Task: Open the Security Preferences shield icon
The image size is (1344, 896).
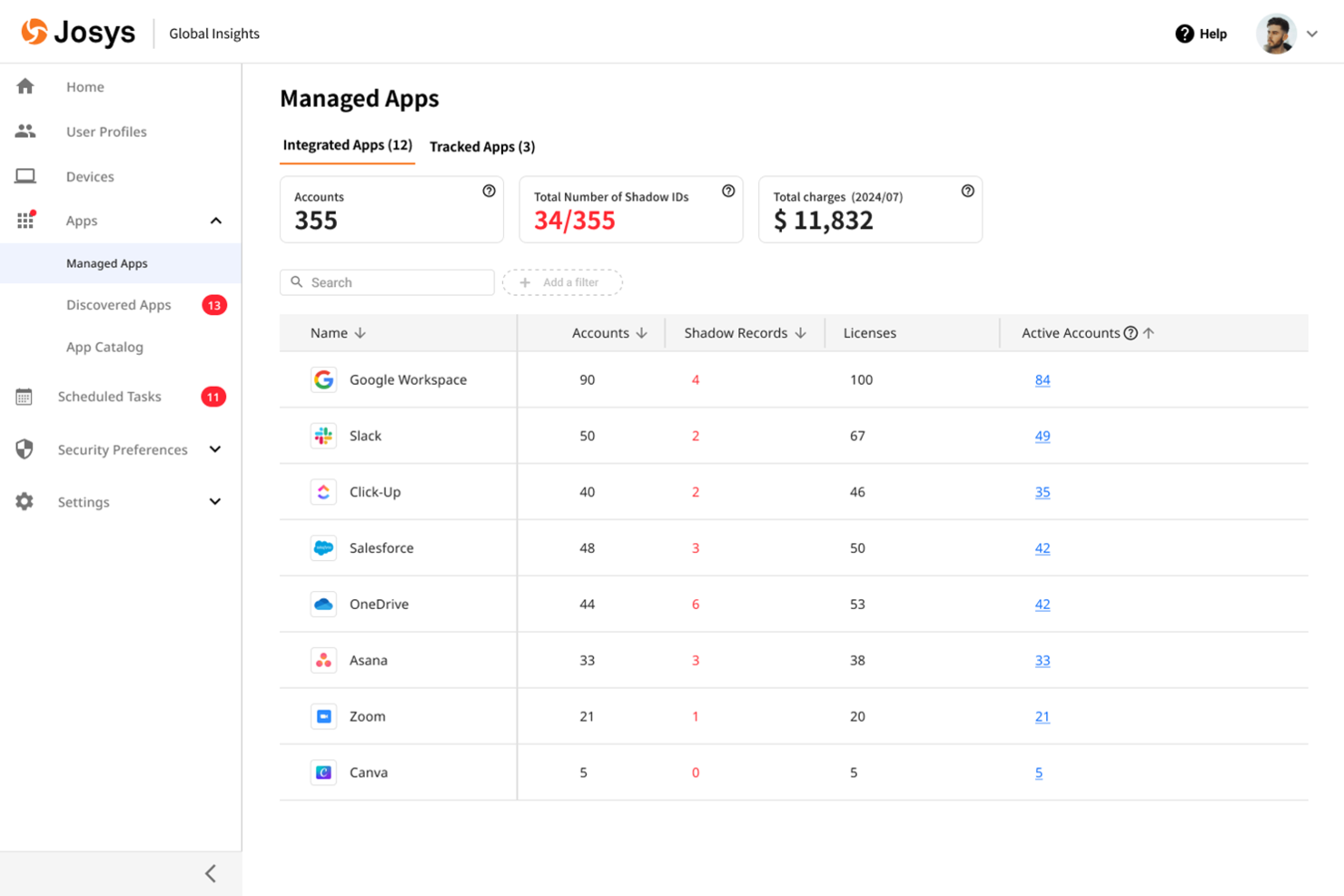Action: tap(25, 448)
